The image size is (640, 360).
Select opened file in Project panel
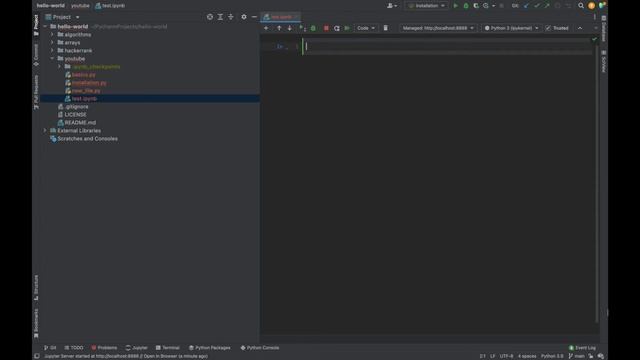point(210,17)
